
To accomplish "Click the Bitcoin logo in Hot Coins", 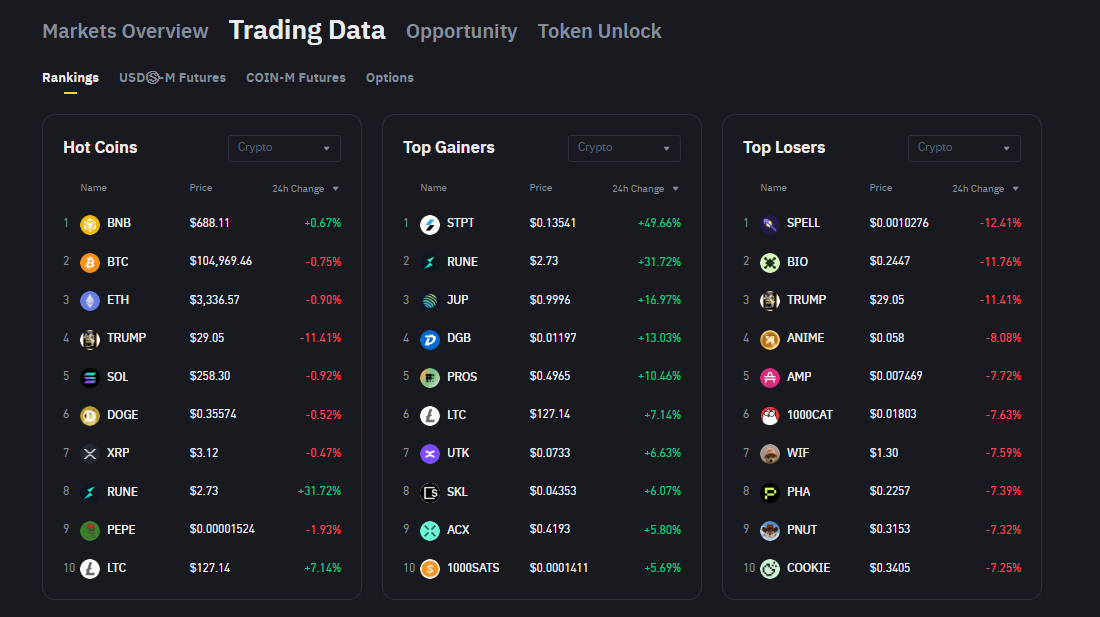I will 90,262.
